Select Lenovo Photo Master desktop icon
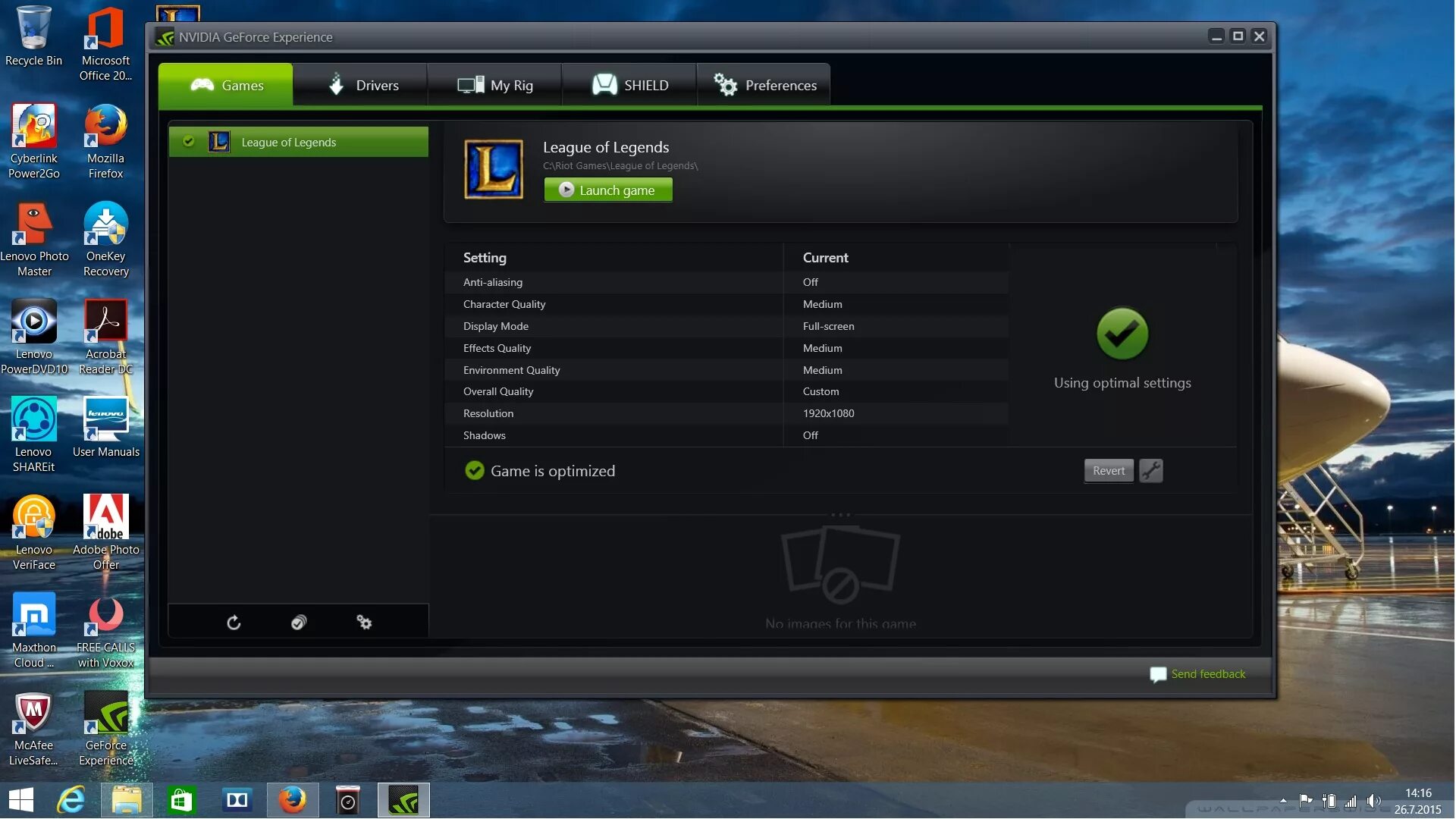This screenshot has height=819, width=1456. coord(33,240)
